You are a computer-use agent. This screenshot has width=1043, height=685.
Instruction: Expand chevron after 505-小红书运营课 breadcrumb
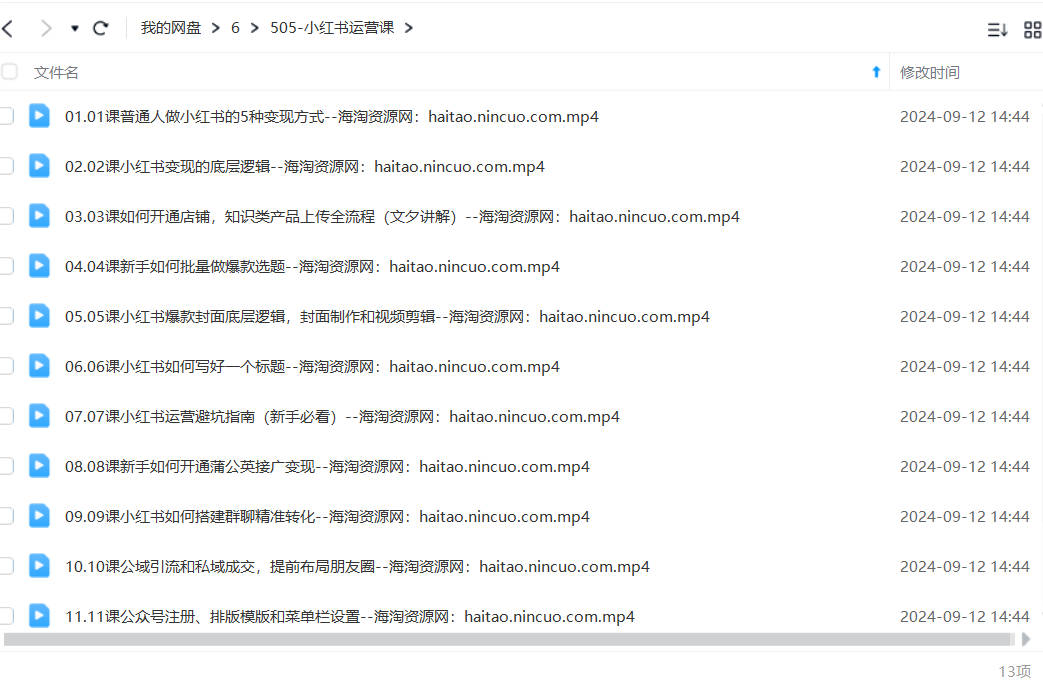408,28
